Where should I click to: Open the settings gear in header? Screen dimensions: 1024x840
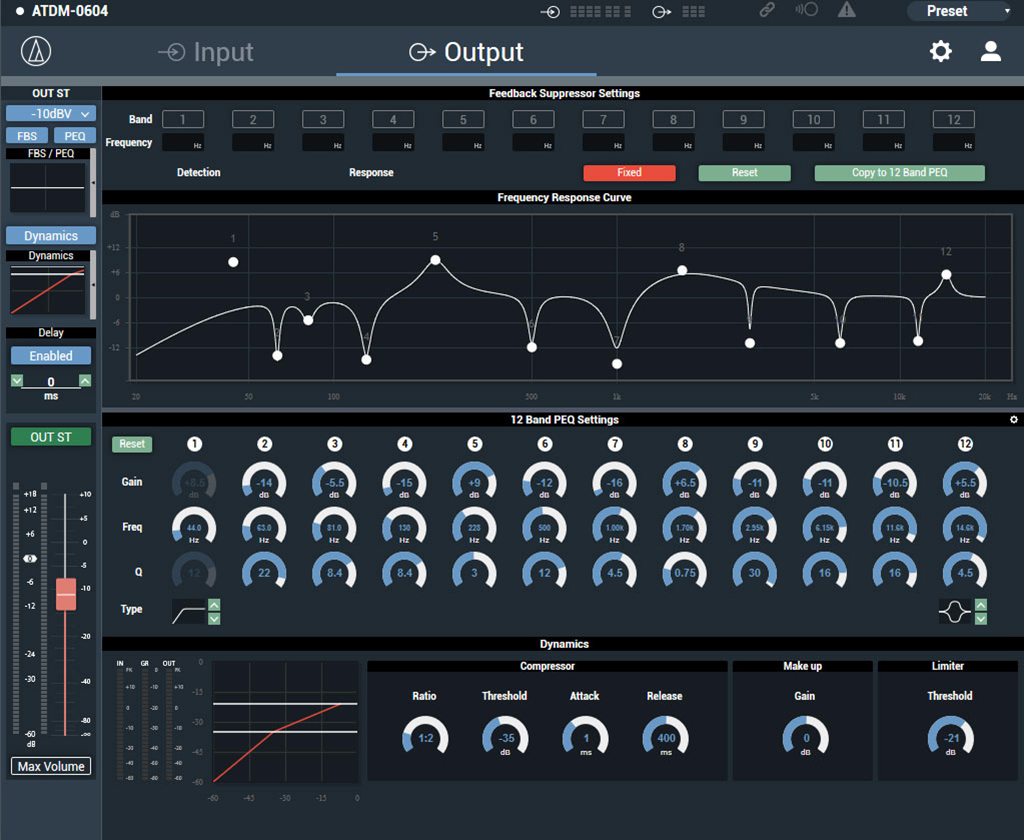coord(941,52)
